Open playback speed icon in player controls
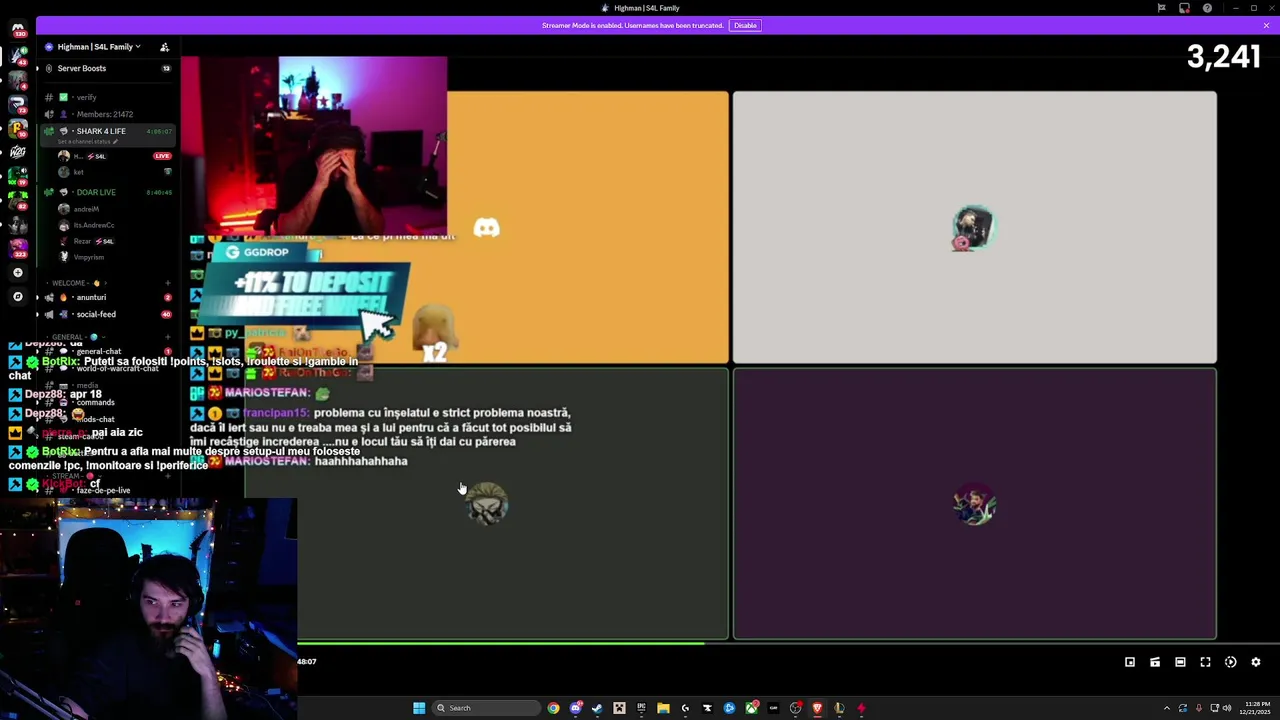The width and height of the screenshot is (1280, 720). click(1231, 662)
